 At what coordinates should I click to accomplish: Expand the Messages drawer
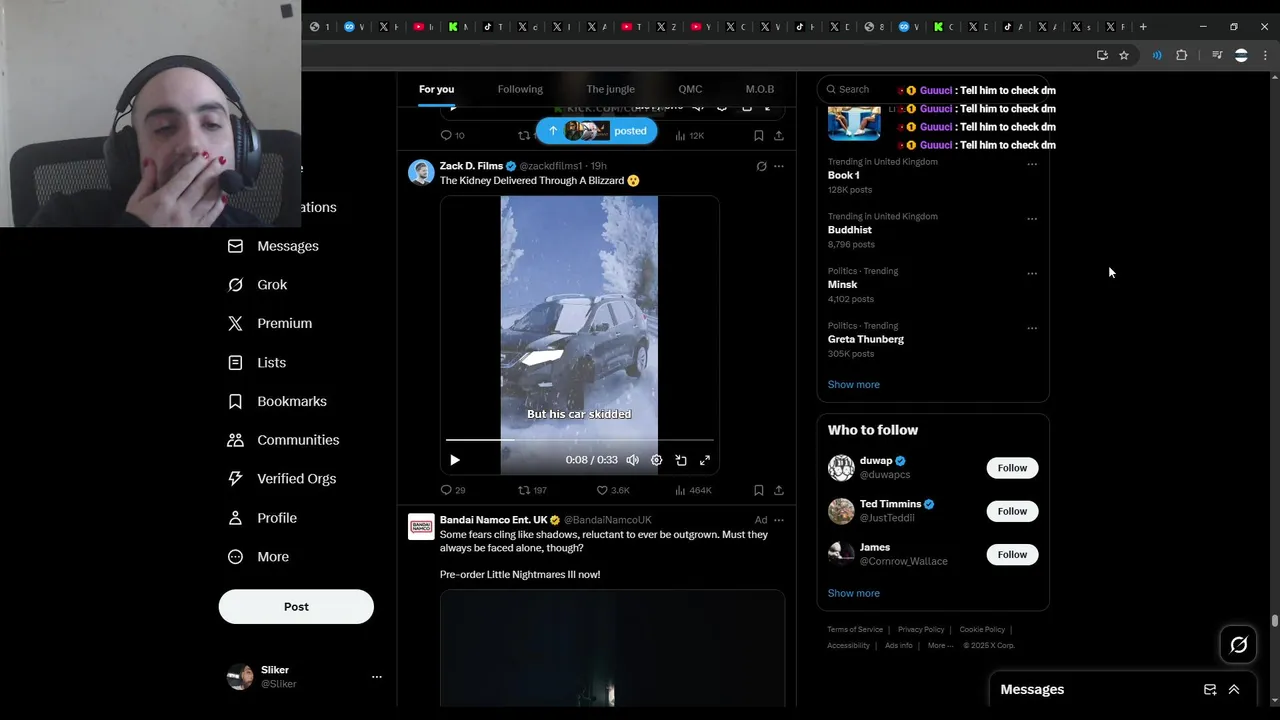click(x=1234, y=689)
